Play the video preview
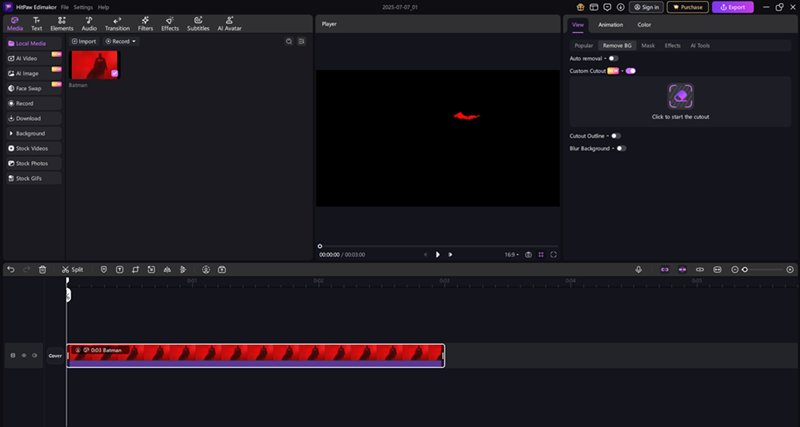Screen dimensions: 800x427 437,255
